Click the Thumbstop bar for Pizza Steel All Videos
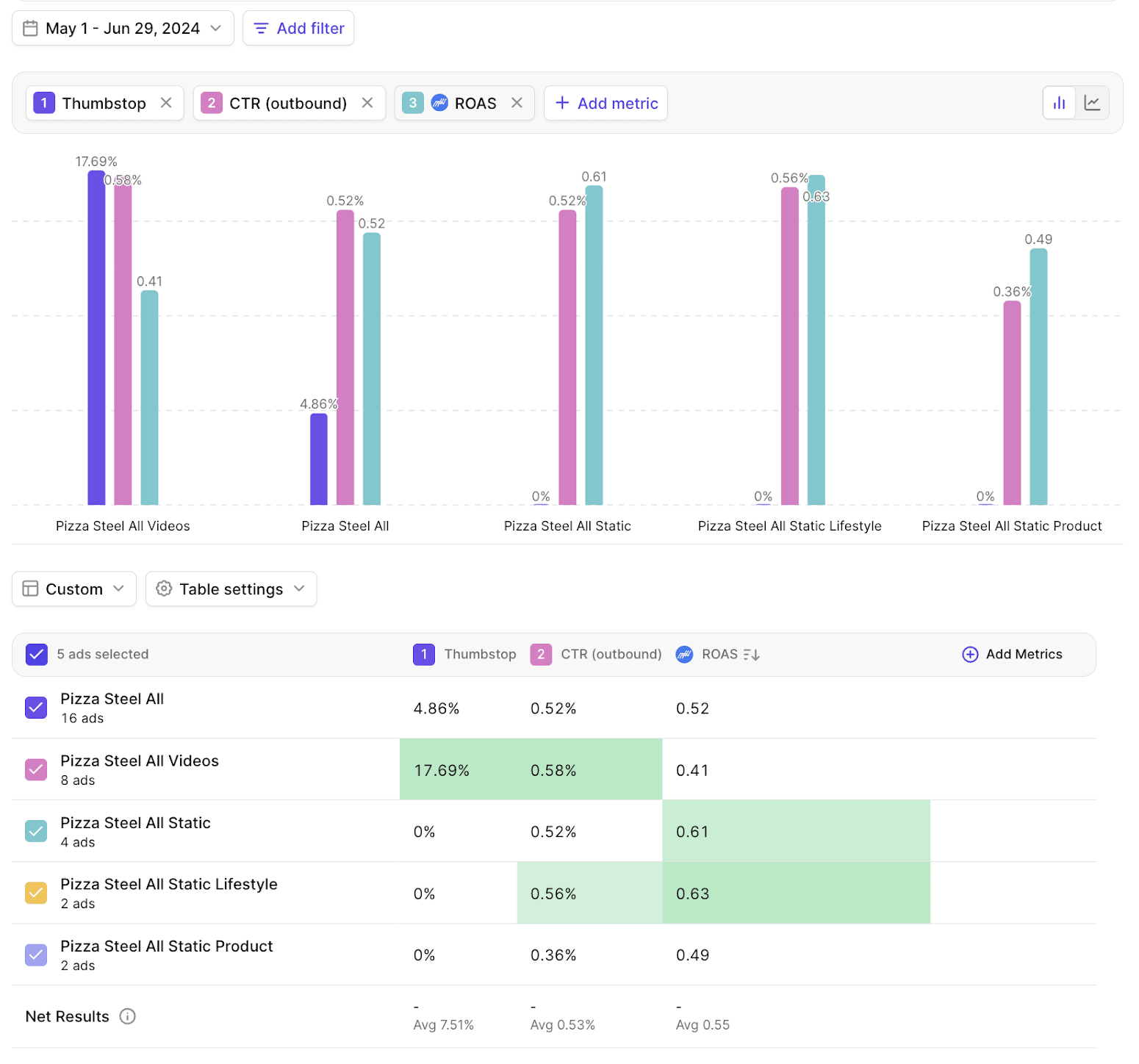Image resolution: width=1139 pixels, height=1064 pixels. (96, 338)
